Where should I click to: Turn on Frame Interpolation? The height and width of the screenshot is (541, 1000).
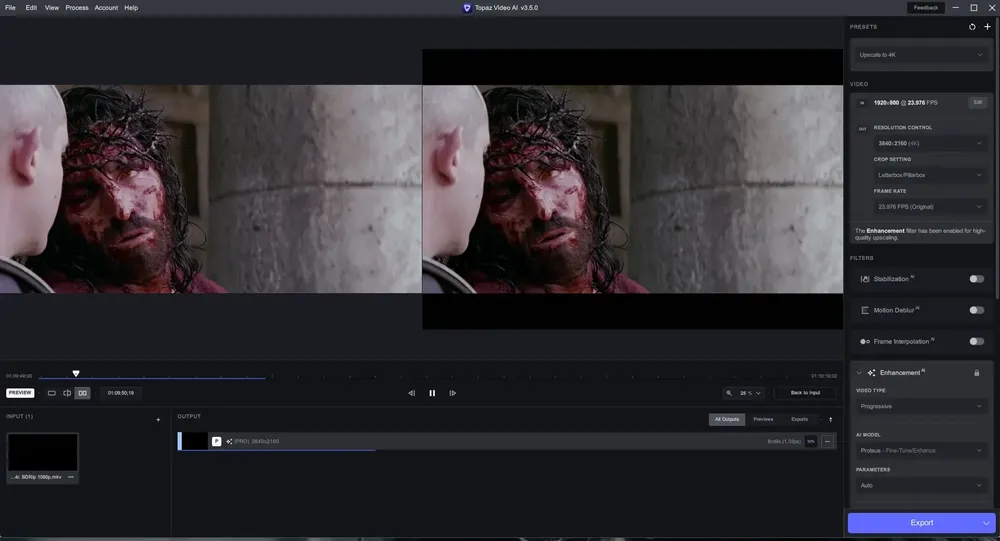(x=976, y=341)
